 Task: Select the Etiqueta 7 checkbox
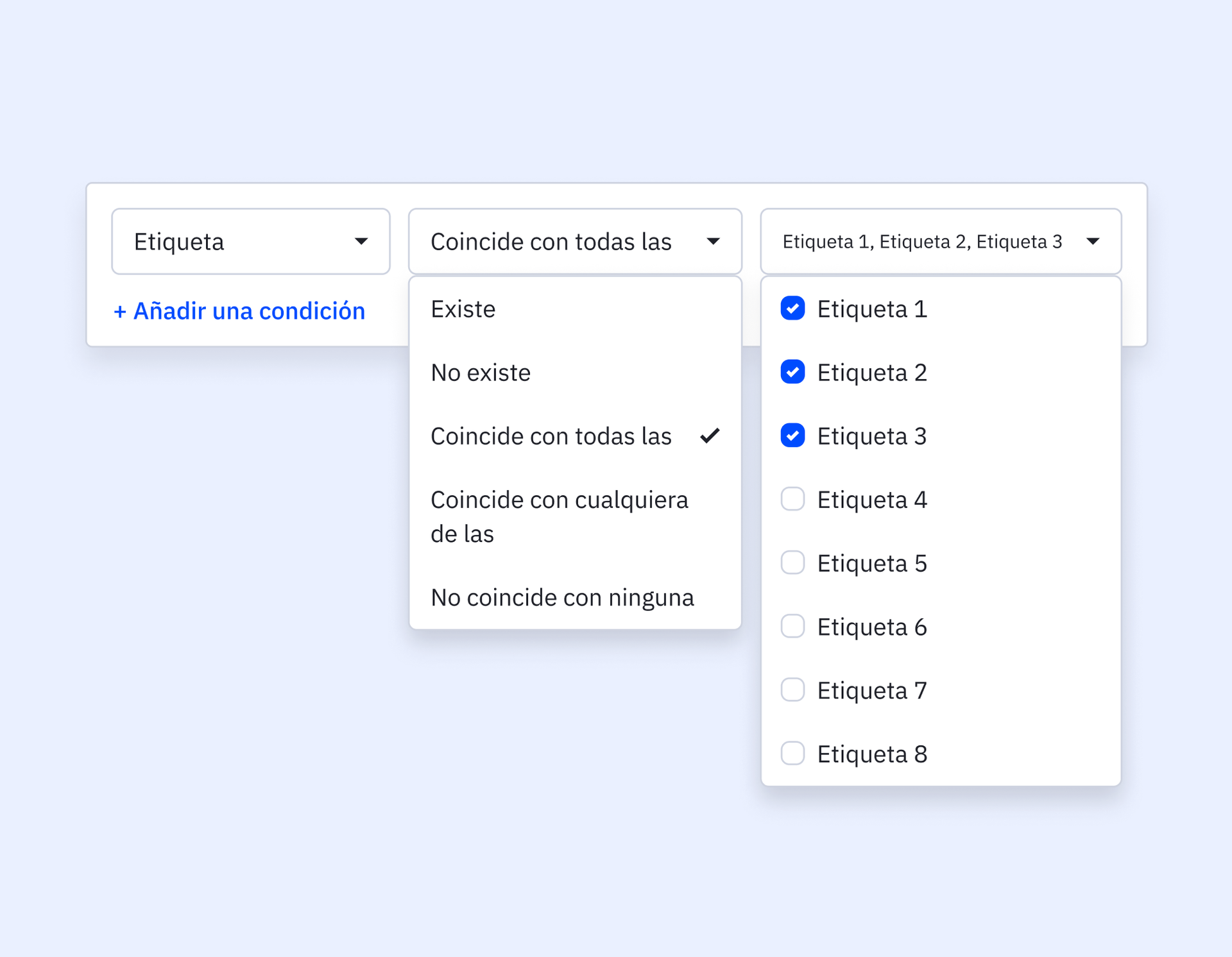tap(792, 690)
